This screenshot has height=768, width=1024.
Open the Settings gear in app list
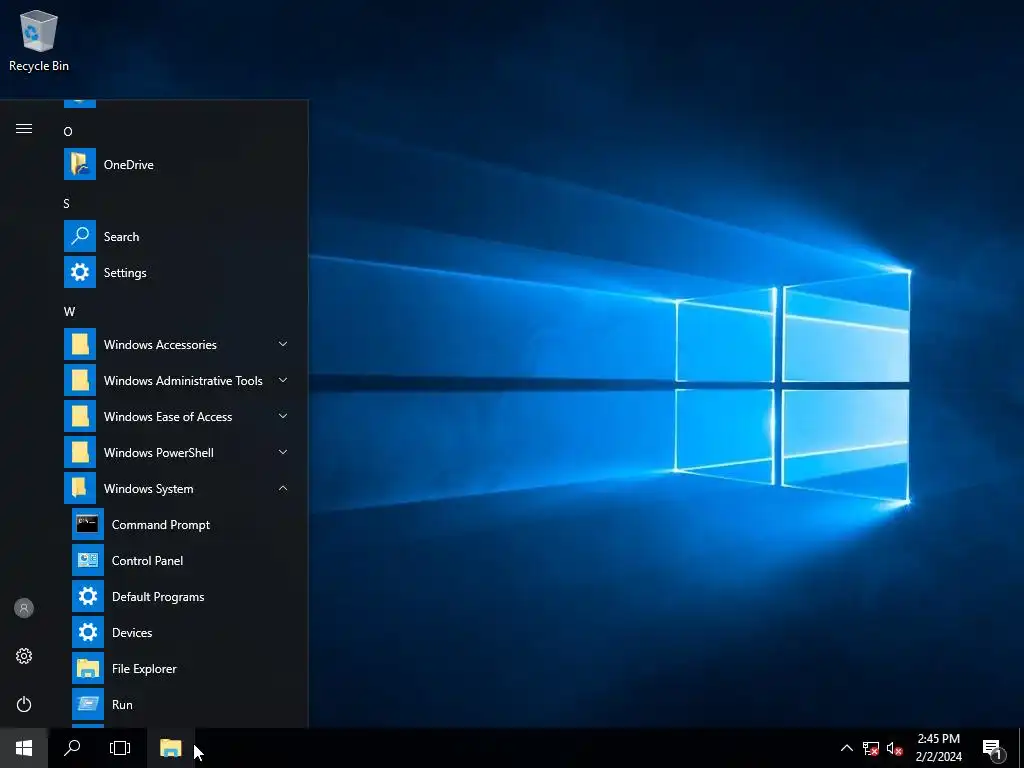point(80,272)
